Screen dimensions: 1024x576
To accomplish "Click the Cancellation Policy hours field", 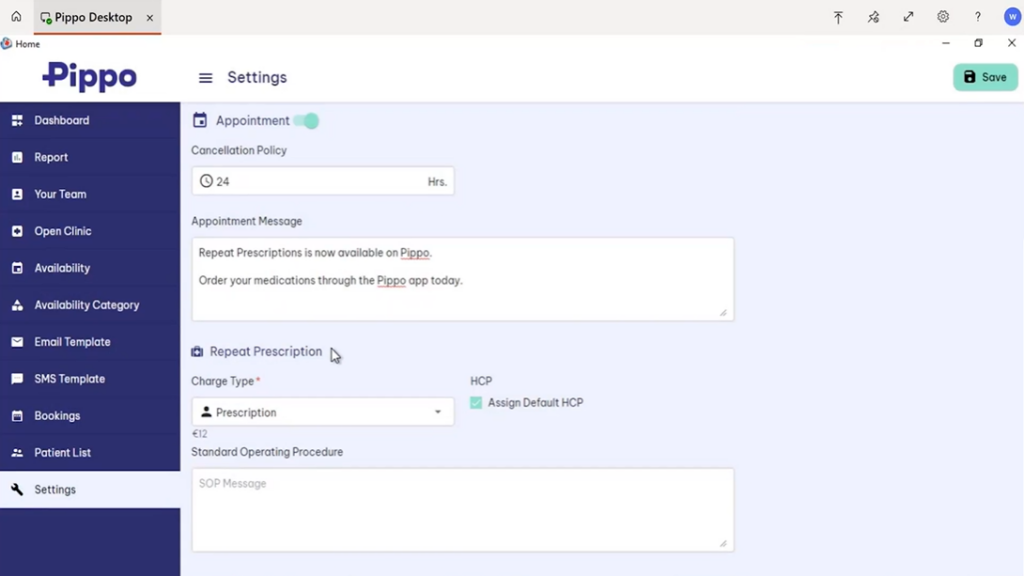I will (320, 182).
